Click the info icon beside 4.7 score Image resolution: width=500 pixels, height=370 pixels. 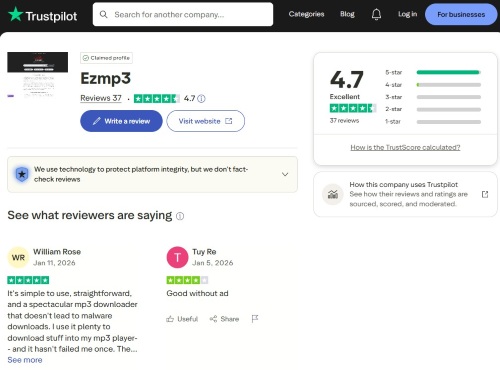tap(201, 99)
